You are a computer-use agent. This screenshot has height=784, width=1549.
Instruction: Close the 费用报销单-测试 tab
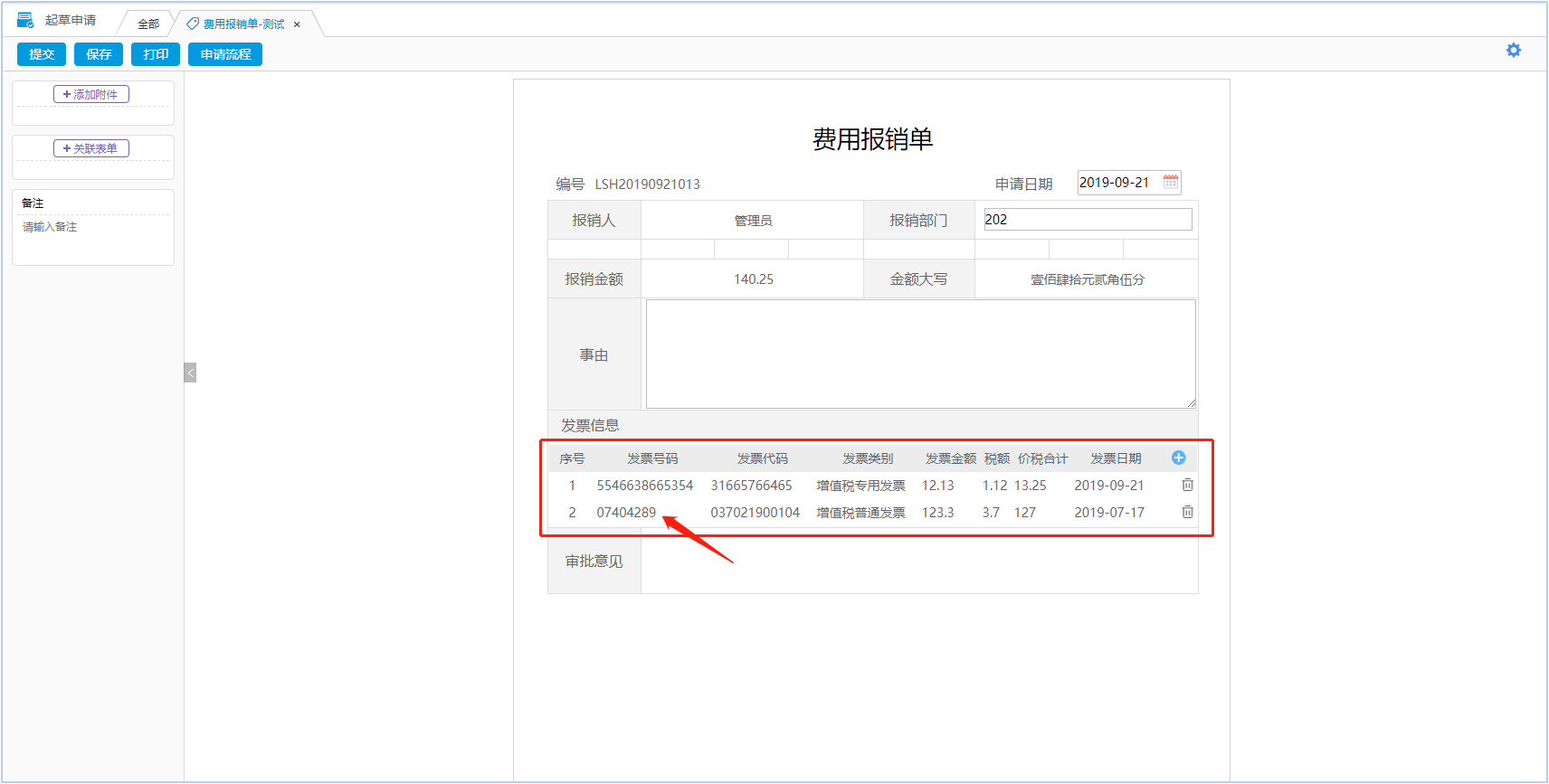[297, 24]
